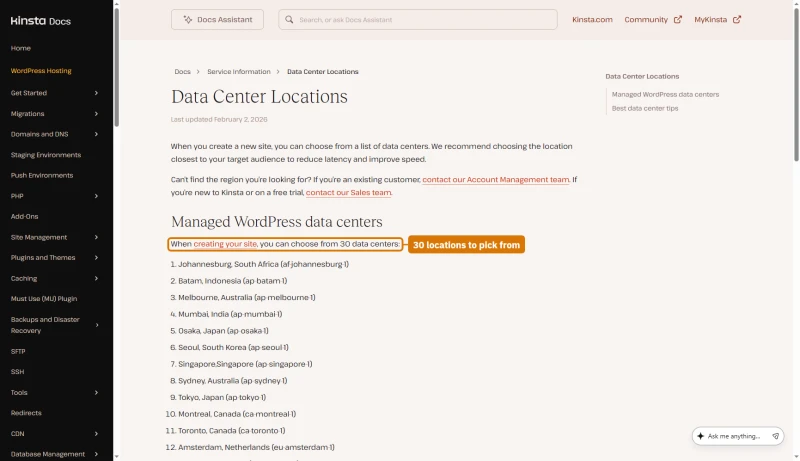Focus the search or ask Docs Assistant field
The image size is (800, 461).
[418, 19]
